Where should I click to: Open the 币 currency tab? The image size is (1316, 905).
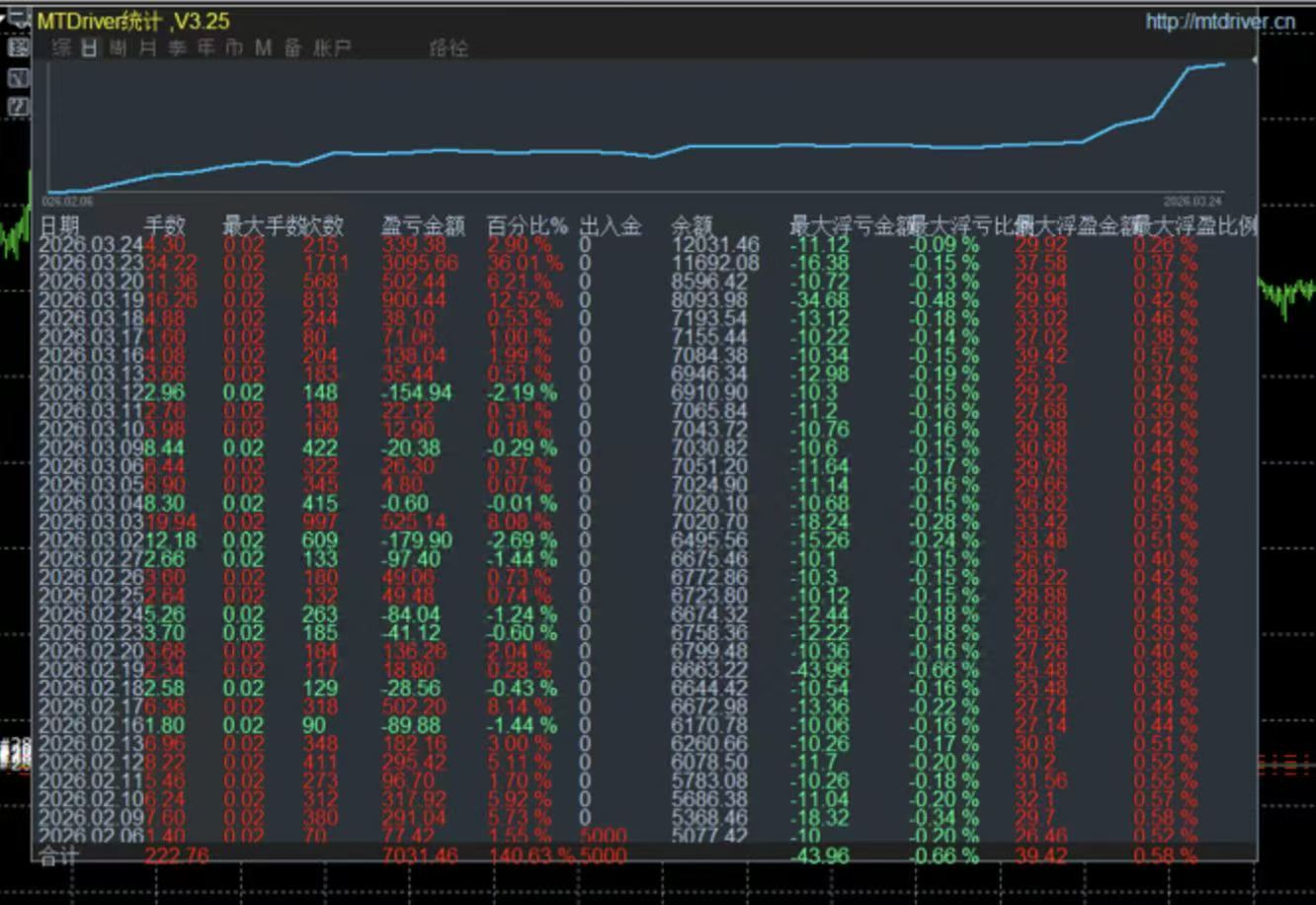(234, 48)
